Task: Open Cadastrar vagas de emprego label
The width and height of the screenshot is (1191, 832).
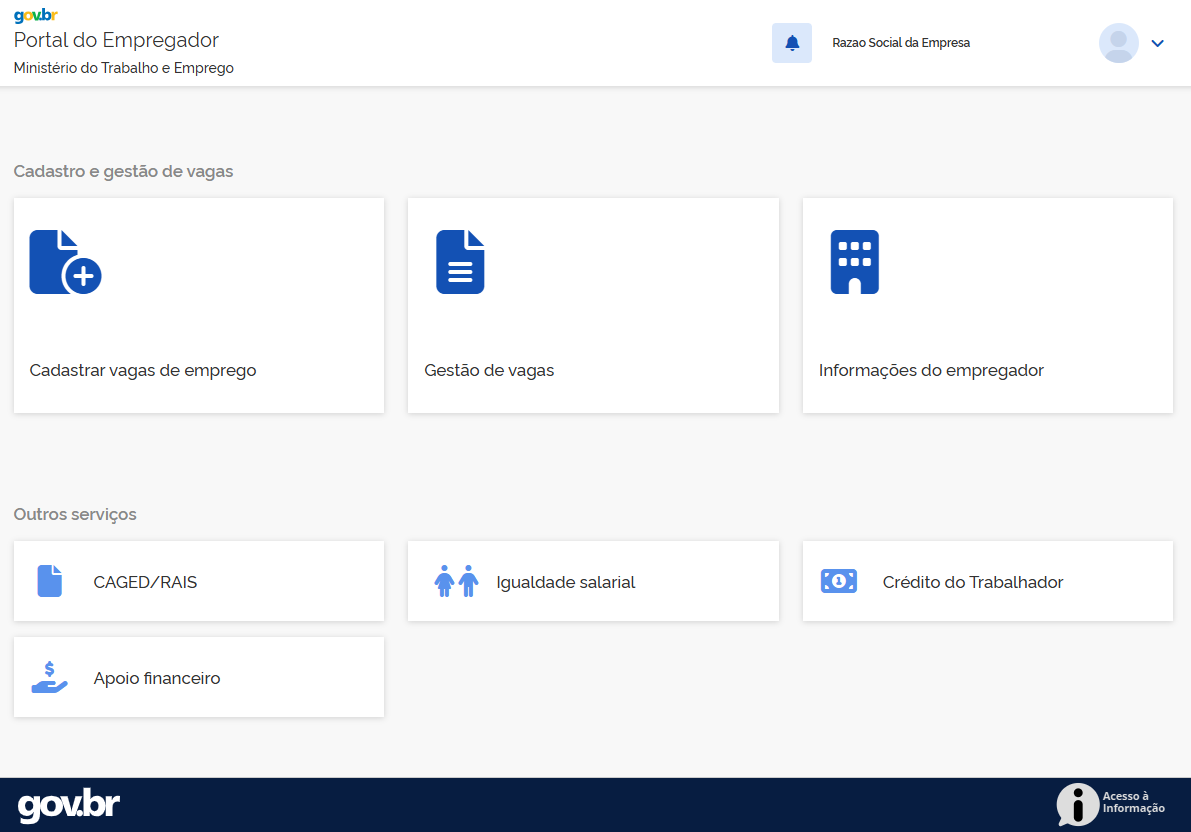Action: [x=143, y=370]
